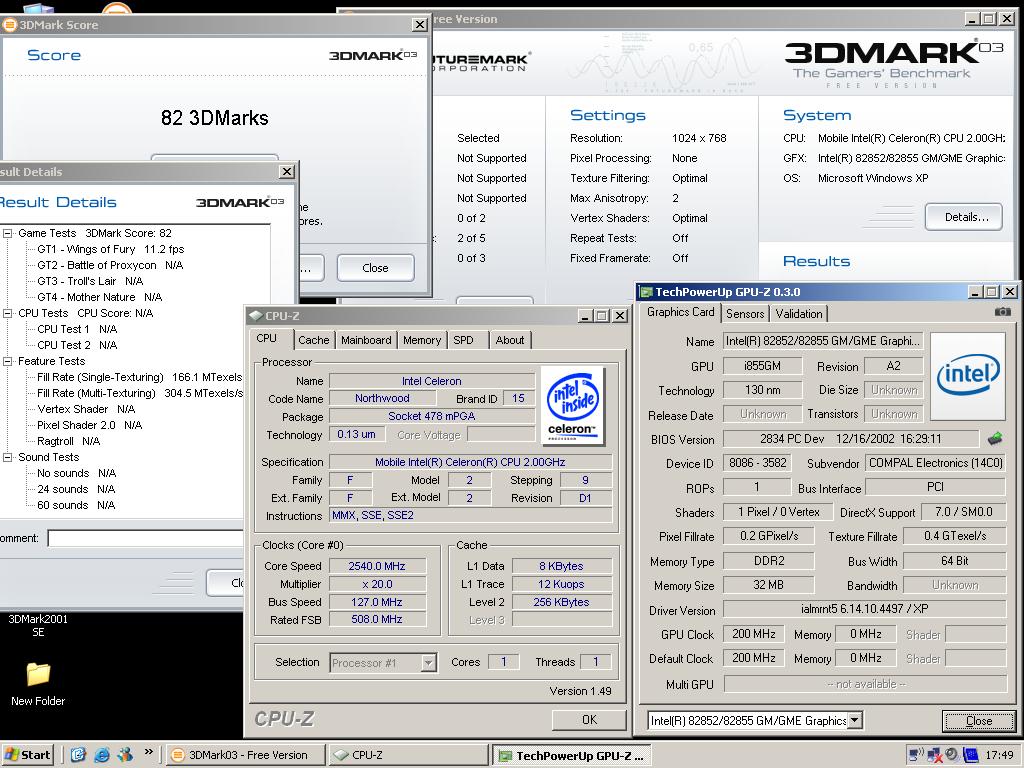Screen dimensions: 1024x768
Task: Click the OK button in CPU-Z
Action: point(589,720)
